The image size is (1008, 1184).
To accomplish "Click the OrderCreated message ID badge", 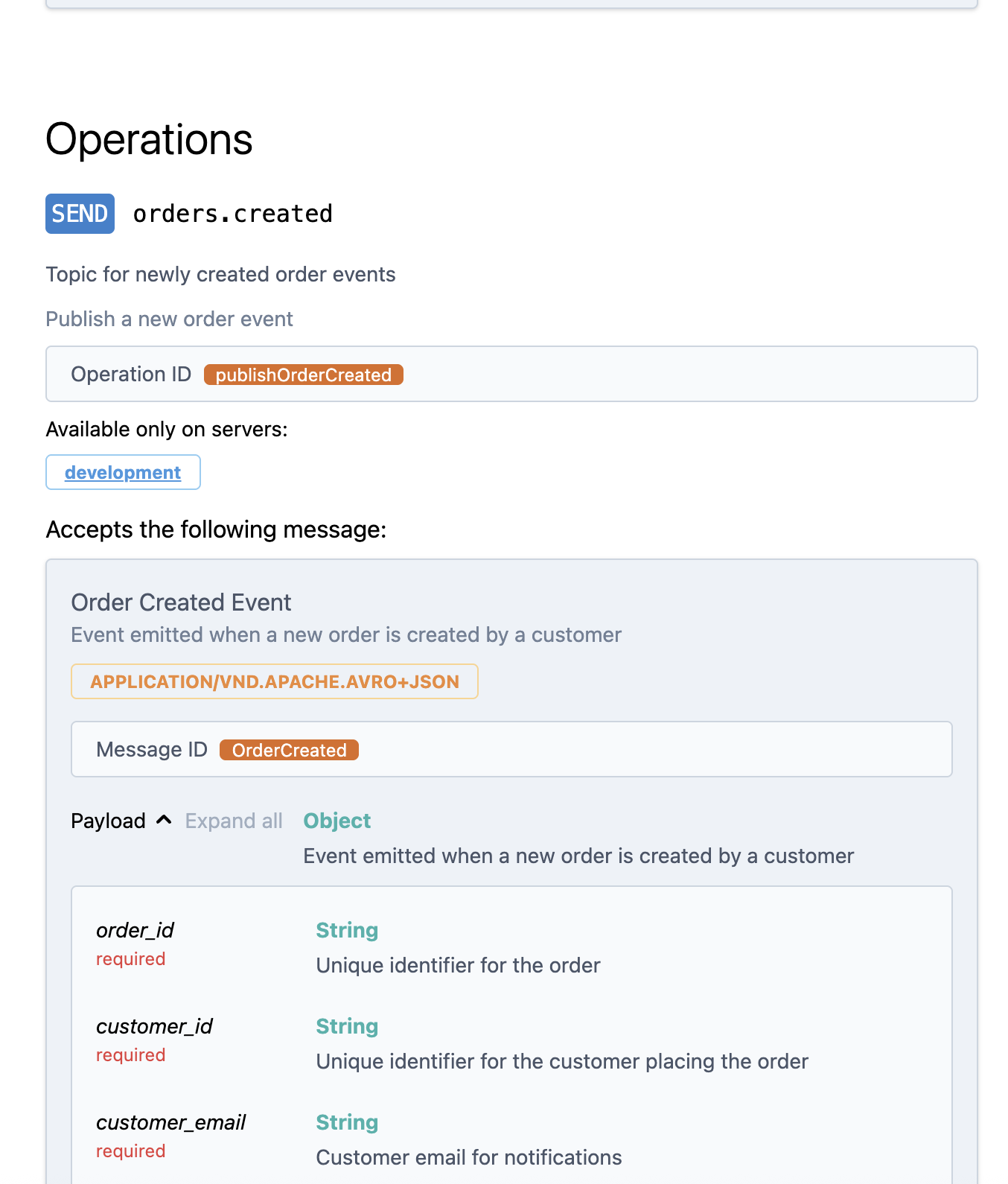I will click(289, 750).
